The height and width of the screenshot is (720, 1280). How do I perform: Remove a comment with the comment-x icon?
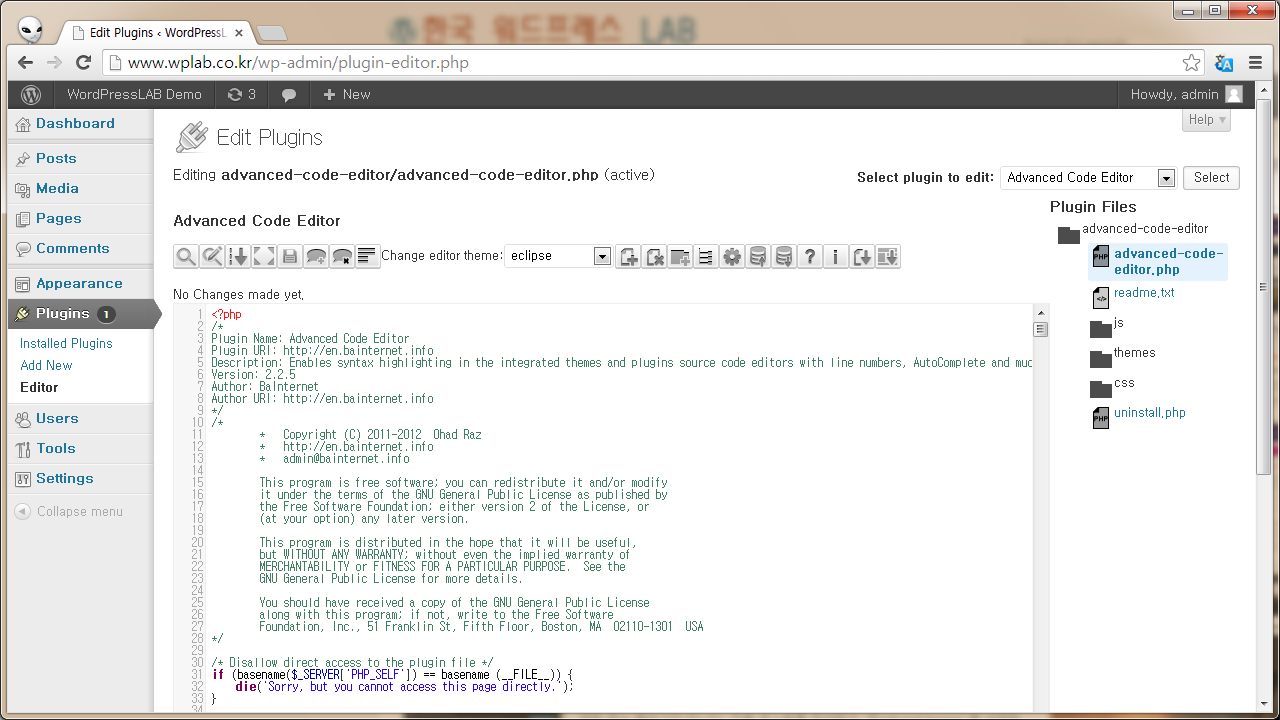pos(342,256)
